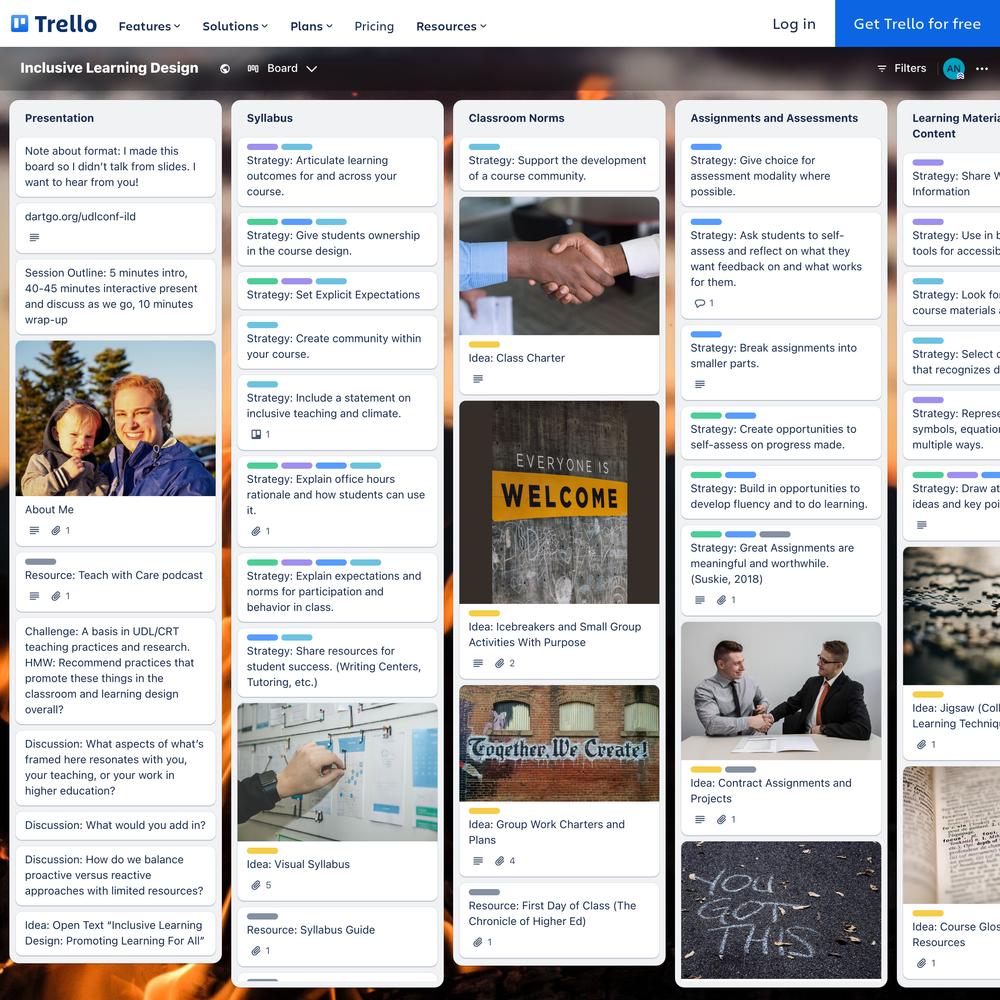Image resolution: width=1000 pixels, height=1000 pixels.
Task: Click description icon on dartgo.org/udlconf-ild card
Action: pos(34,237)
